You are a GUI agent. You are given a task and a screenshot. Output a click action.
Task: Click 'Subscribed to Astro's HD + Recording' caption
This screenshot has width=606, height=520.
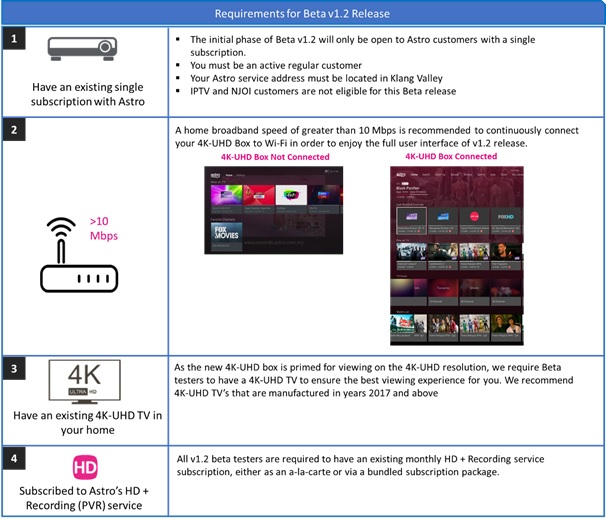[x=84, y=498]
